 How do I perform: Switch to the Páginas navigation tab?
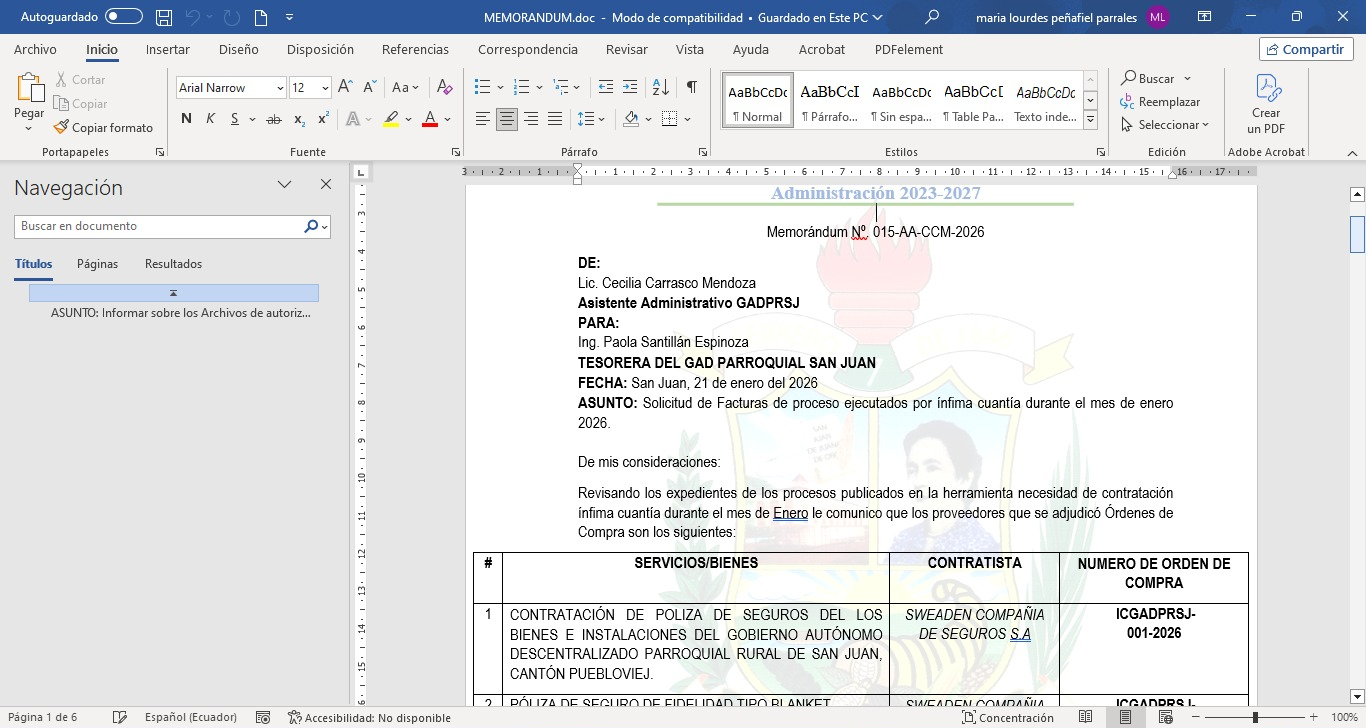(97, 264)
